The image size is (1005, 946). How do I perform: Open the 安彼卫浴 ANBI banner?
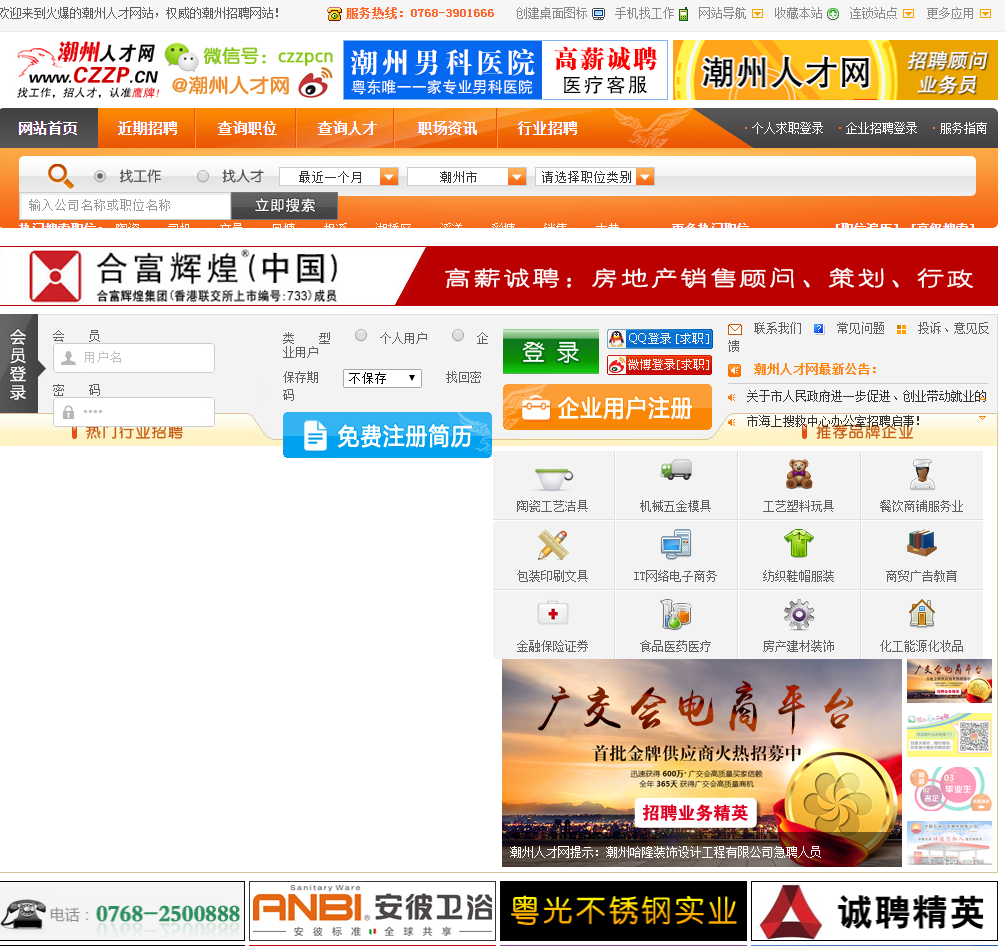tap(372, 911)
